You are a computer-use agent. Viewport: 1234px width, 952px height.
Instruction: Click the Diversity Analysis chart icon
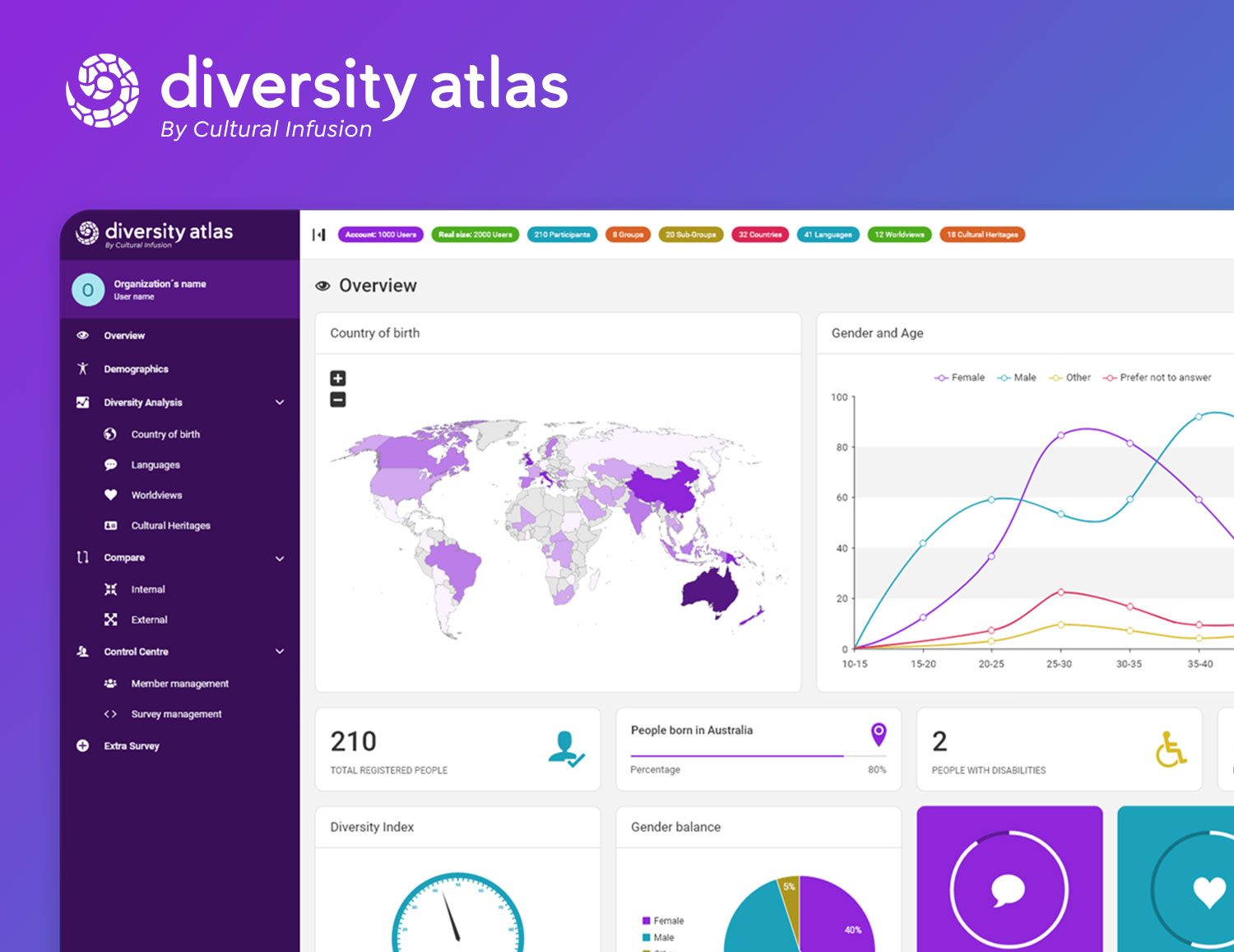pyautogui.click(x=82, y=402)
